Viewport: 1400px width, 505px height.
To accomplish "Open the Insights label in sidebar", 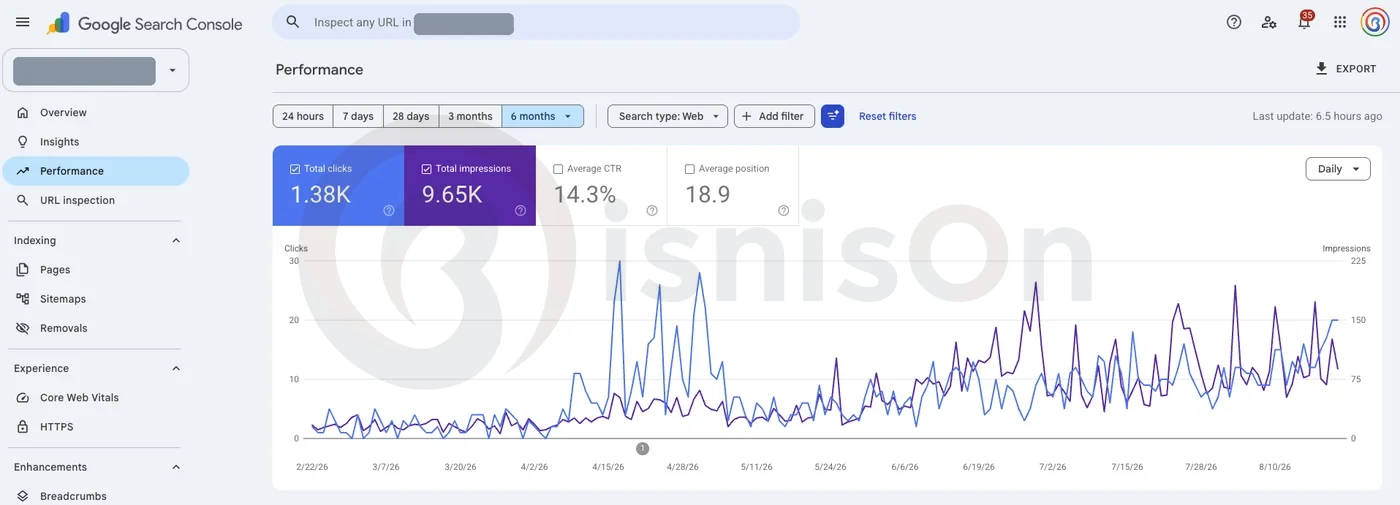I will [60, 142].
